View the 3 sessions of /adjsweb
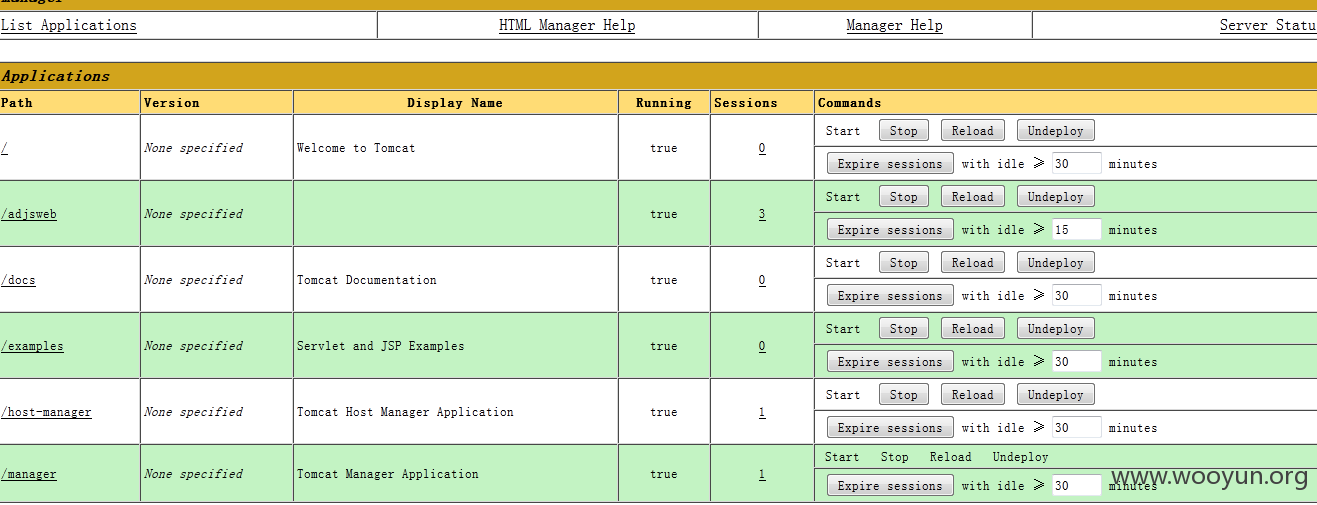This screenshot has width=1317, height=505. (762, 214)
